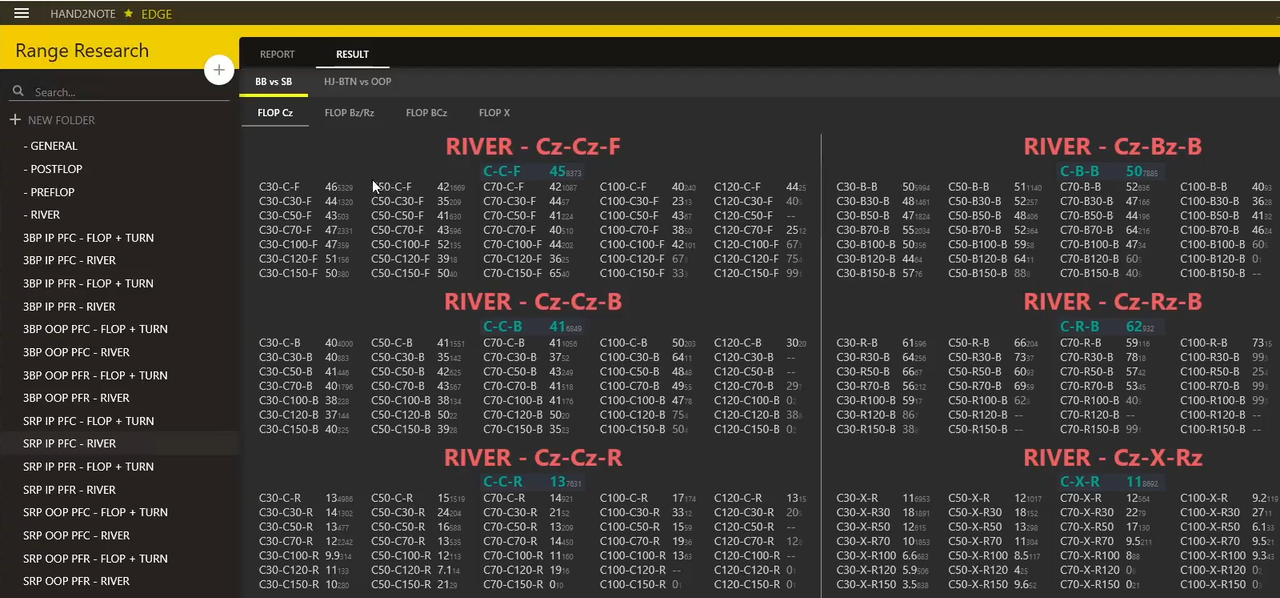Click the RIVER - Cz-Cz-R heading

[533, 458]
